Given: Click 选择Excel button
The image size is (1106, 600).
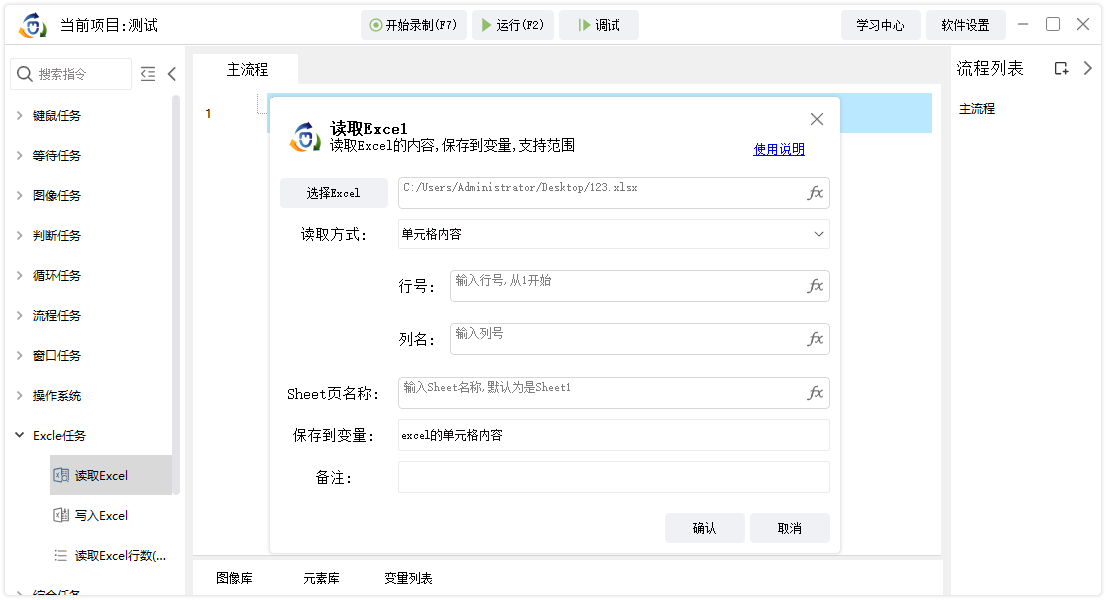Looking at the screenshot, I should pos(334,193).
